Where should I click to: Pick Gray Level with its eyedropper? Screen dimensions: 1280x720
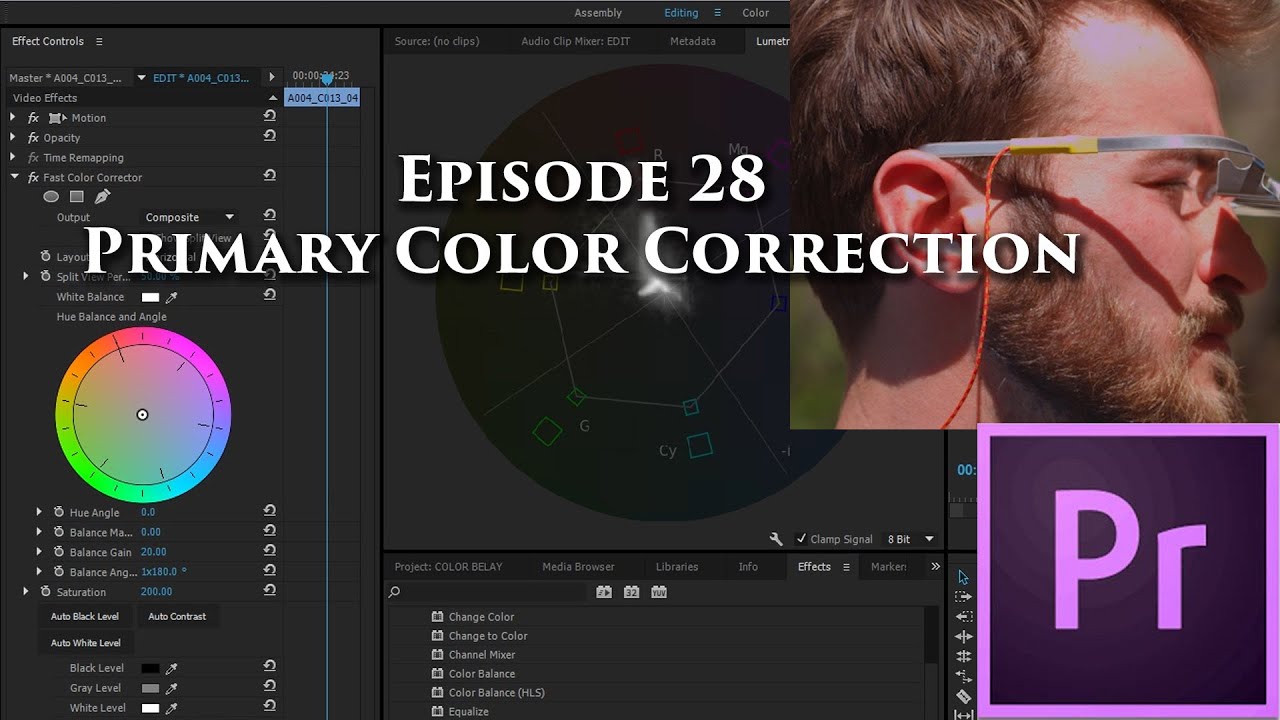(171, 688)
